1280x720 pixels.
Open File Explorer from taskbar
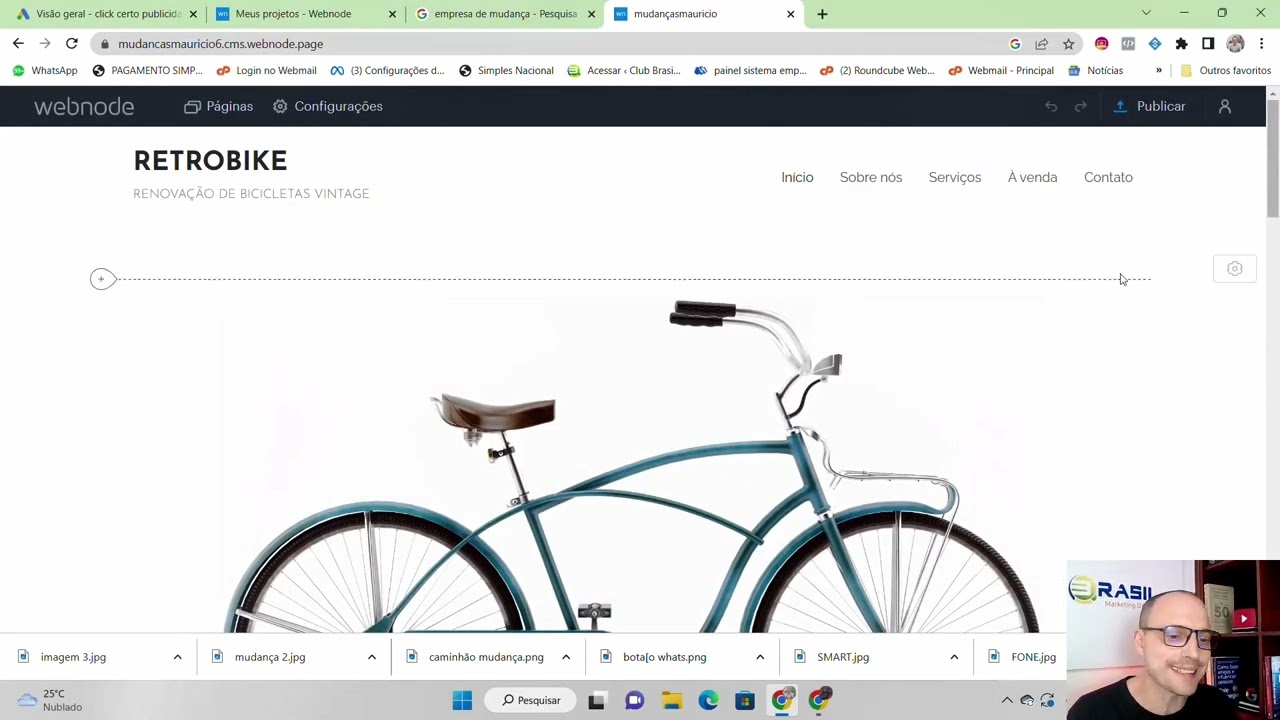point(671,700)
